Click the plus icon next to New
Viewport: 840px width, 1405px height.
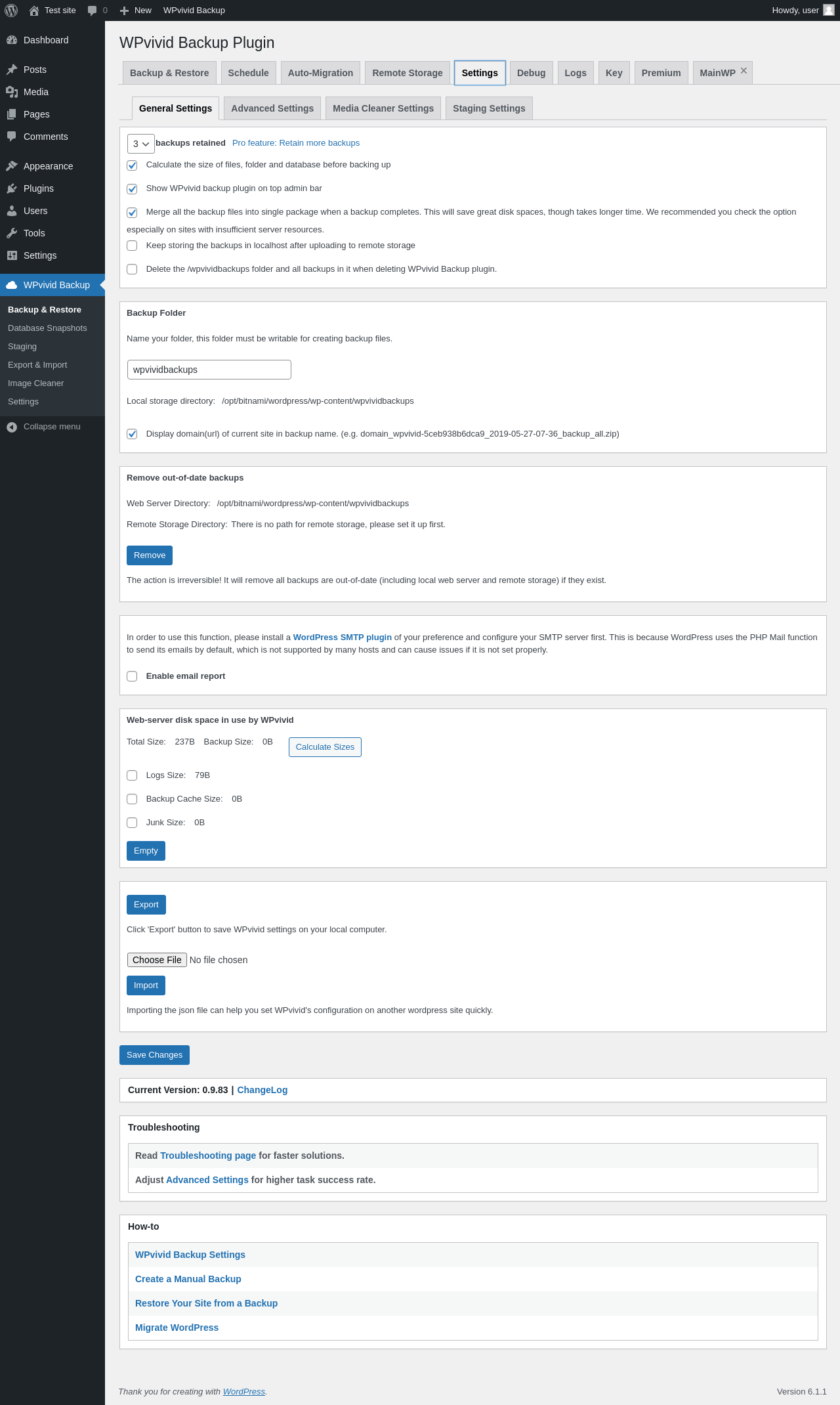coord(124,11)
